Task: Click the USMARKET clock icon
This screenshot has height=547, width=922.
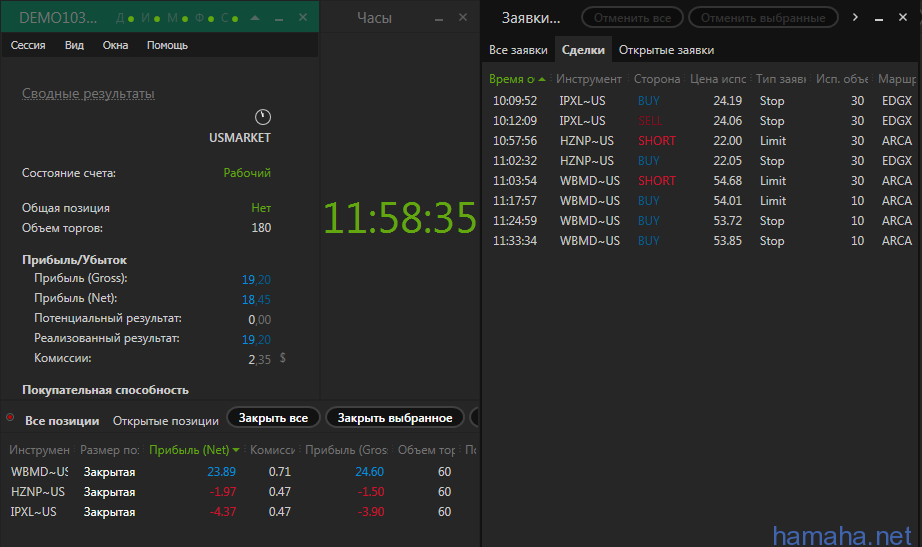Action: click(263, 117)
